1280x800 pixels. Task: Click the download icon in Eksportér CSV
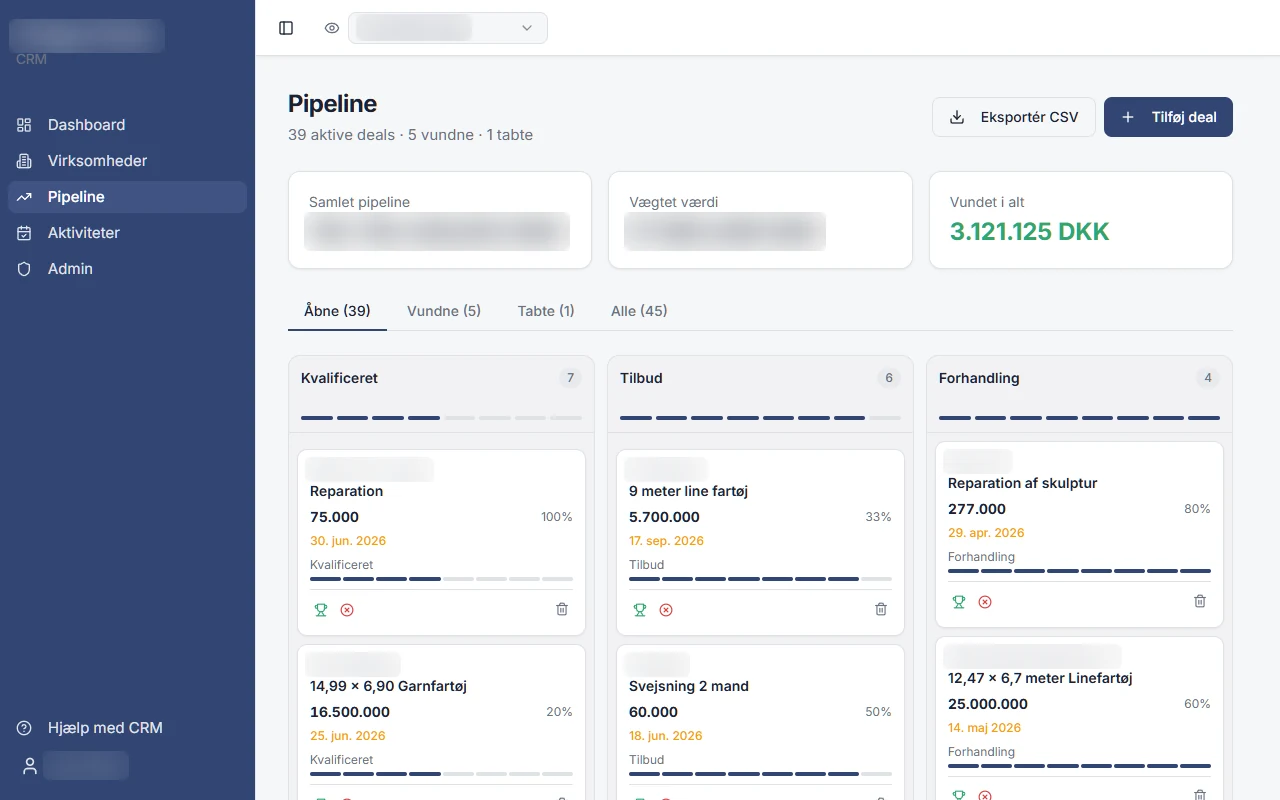tap(957, 117)
